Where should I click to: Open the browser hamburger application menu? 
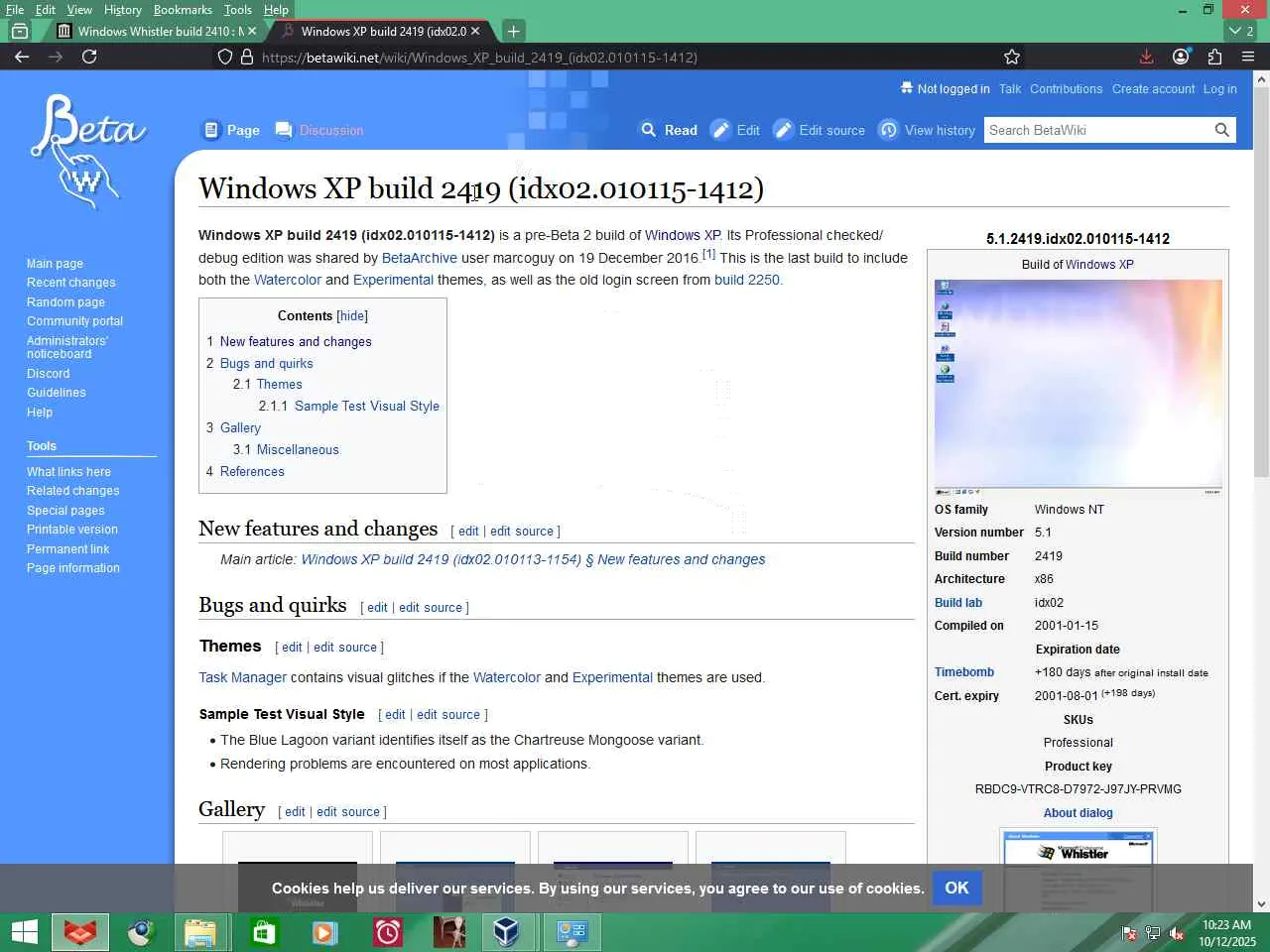(1248, 57)
